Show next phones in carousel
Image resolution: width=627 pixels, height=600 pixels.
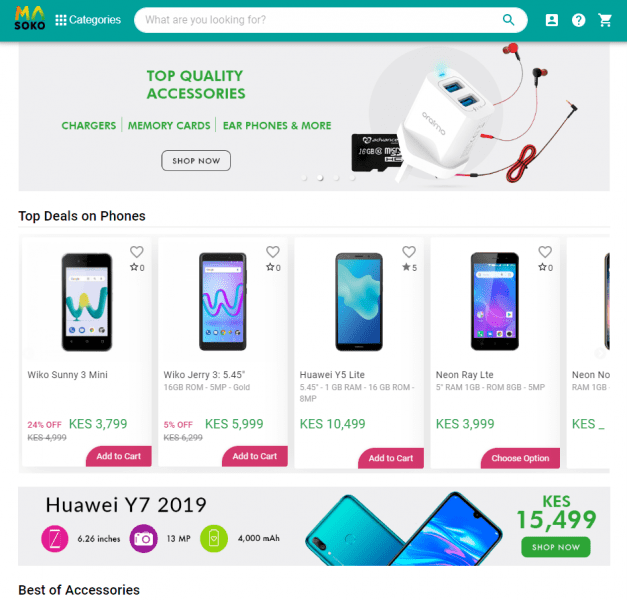click(x=600, y=353)
